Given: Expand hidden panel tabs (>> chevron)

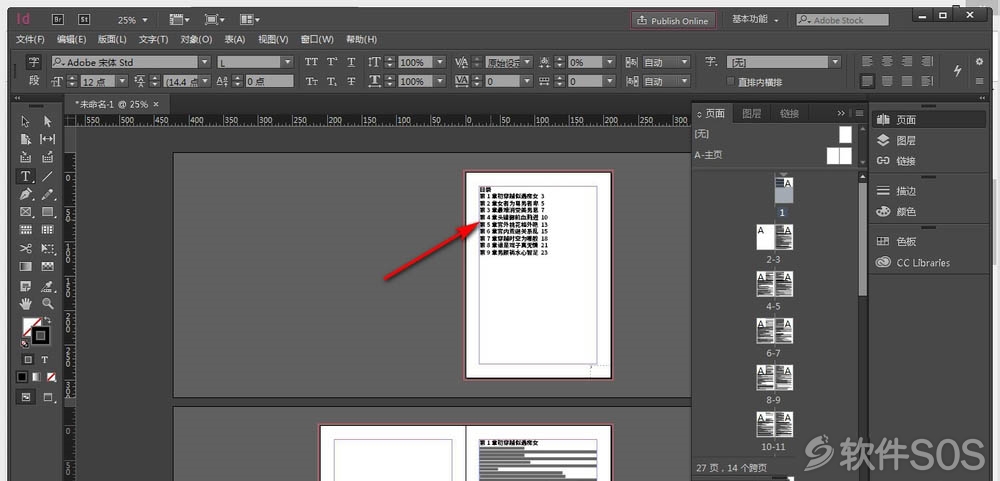Looking at the screenshot, I should (841, 113).
